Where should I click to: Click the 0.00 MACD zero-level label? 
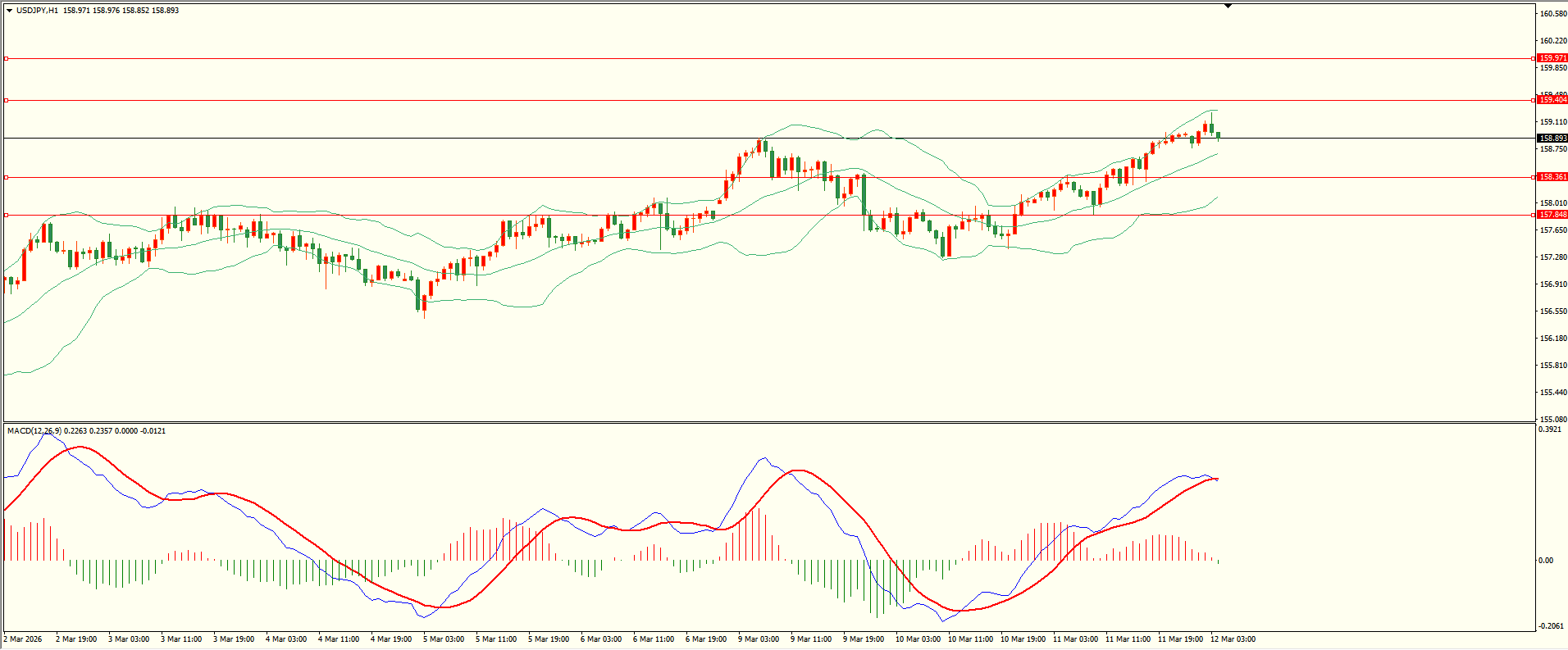point(1545,561)
